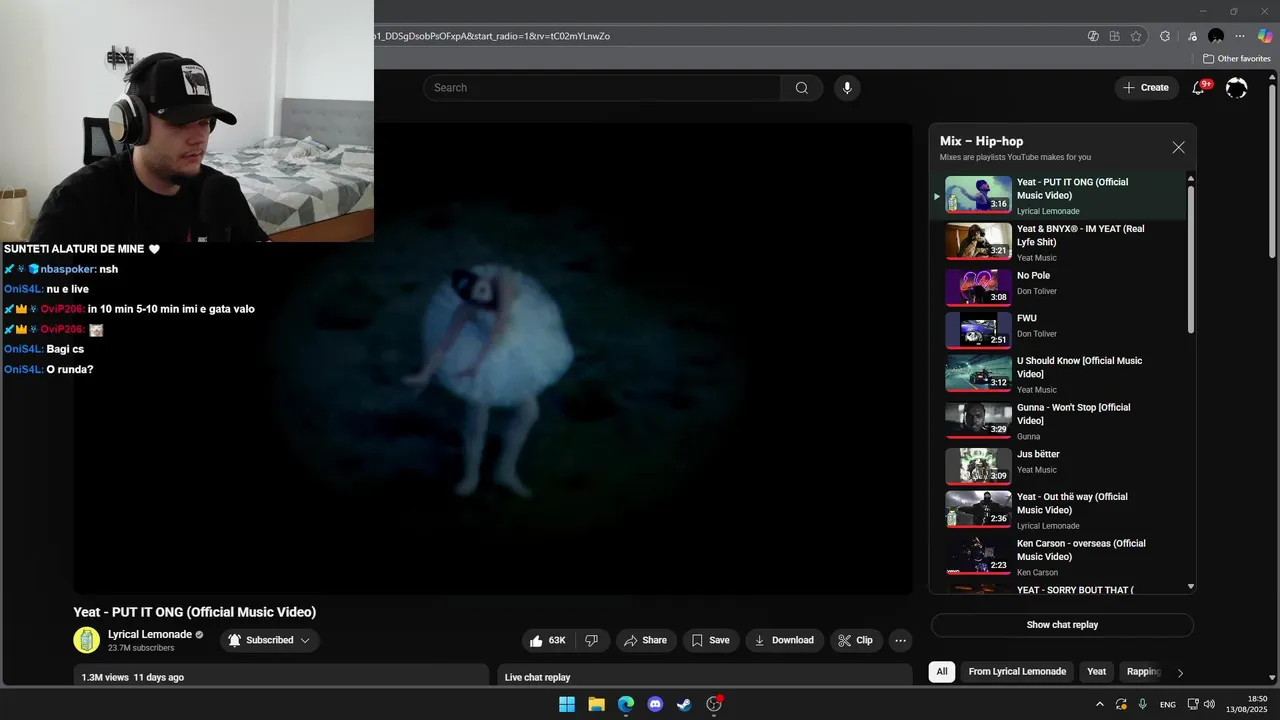This screenshot has height=720, width=1280.
Task: Add page to favorites star icon
Action: [x=1136, y=36]
